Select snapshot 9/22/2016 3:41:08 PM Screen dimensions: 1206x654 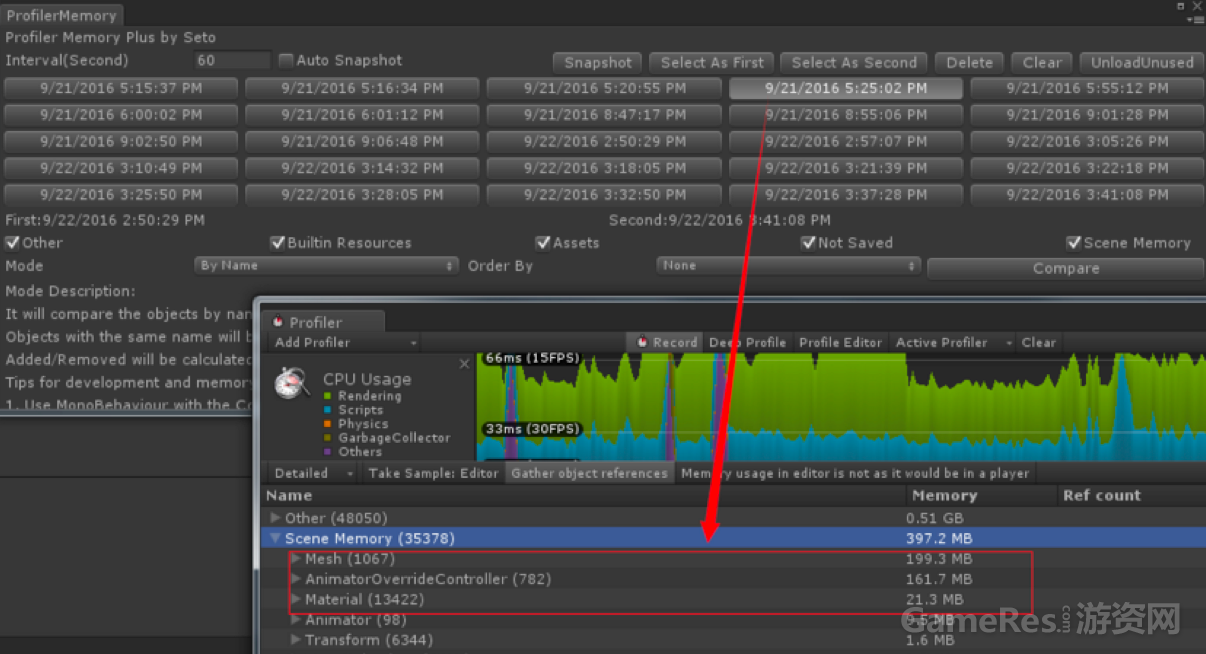(x=1087, y=195)
